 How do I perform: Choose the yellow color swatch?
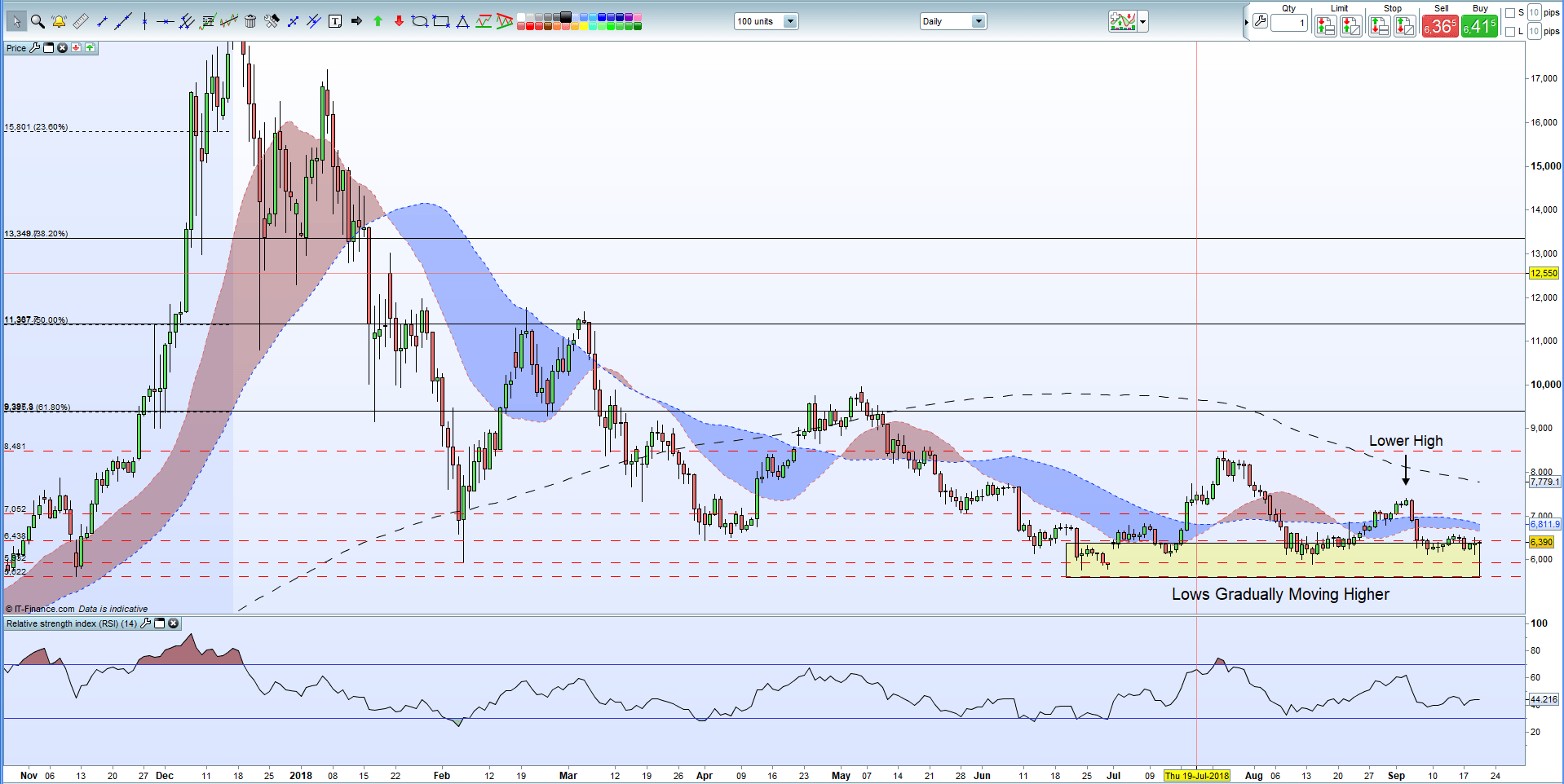pyautogui.click(x=583, y=25)
